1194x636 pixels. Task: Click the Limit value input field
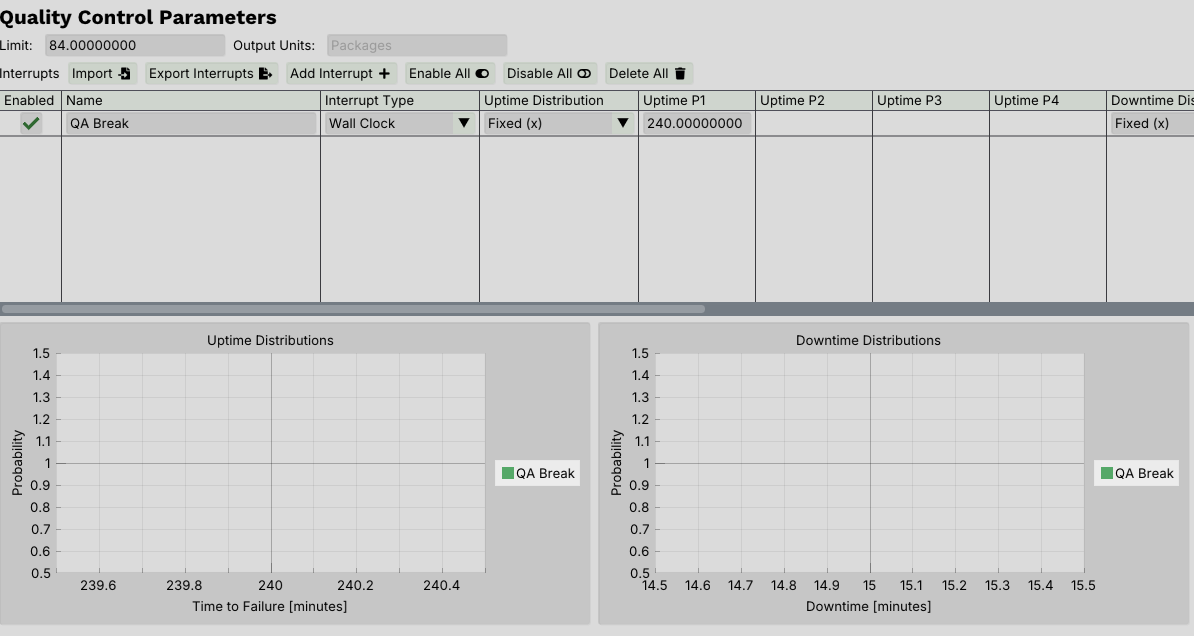click(135, 45)
